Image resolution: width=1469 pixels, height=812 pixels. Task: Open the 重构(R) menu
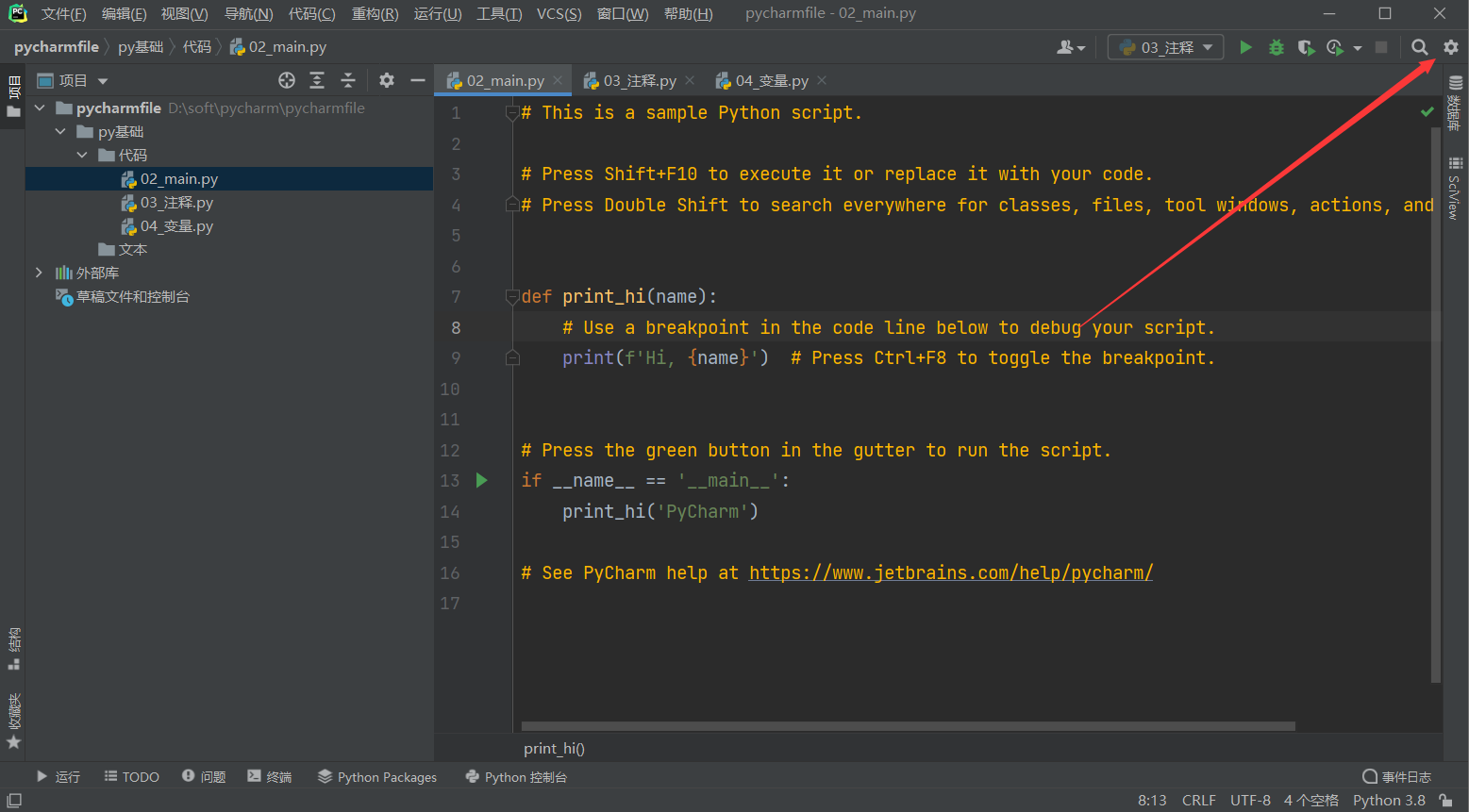[375, 14]
